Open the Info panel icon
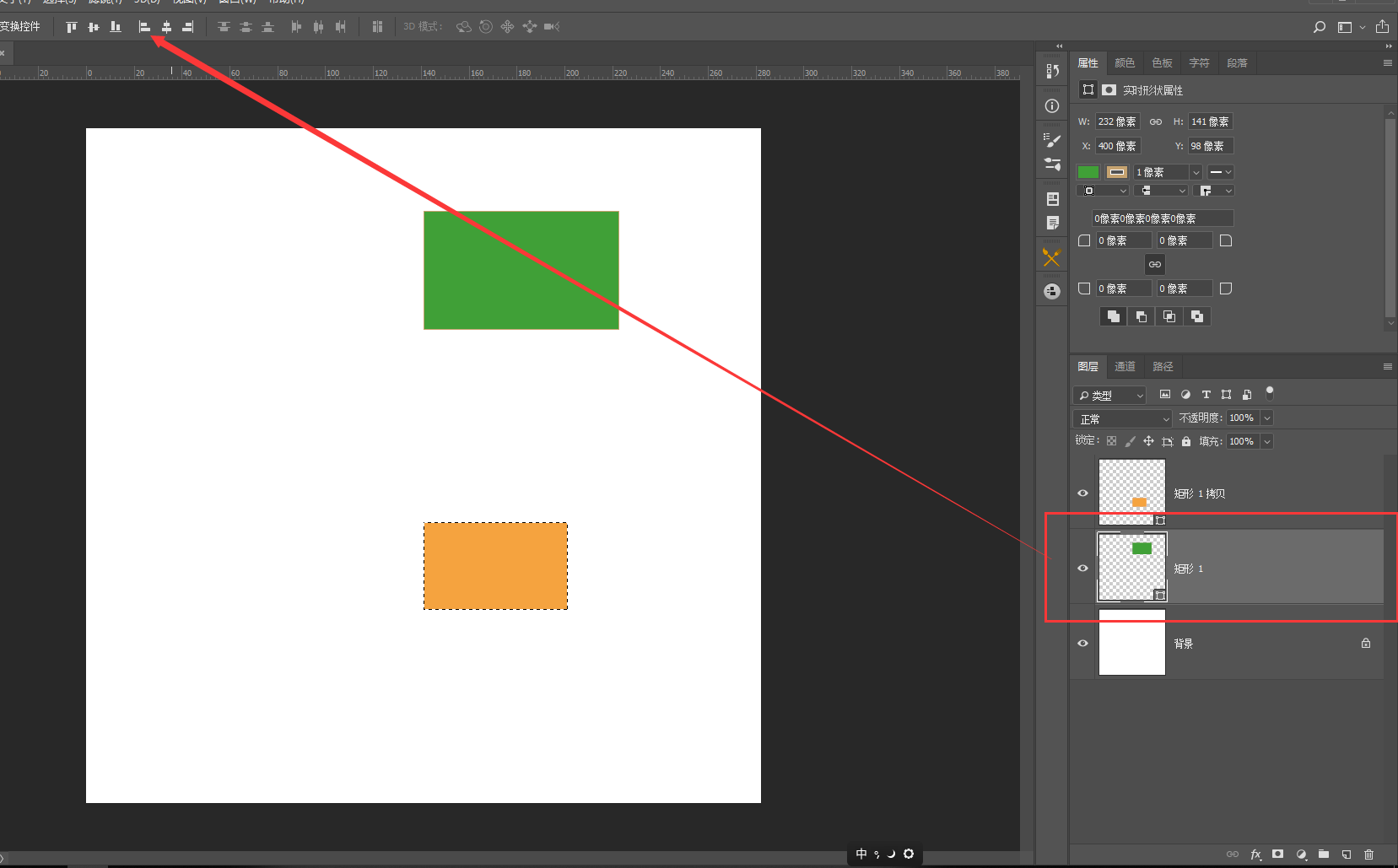The image size is (1398, 868). [1052, 106]
